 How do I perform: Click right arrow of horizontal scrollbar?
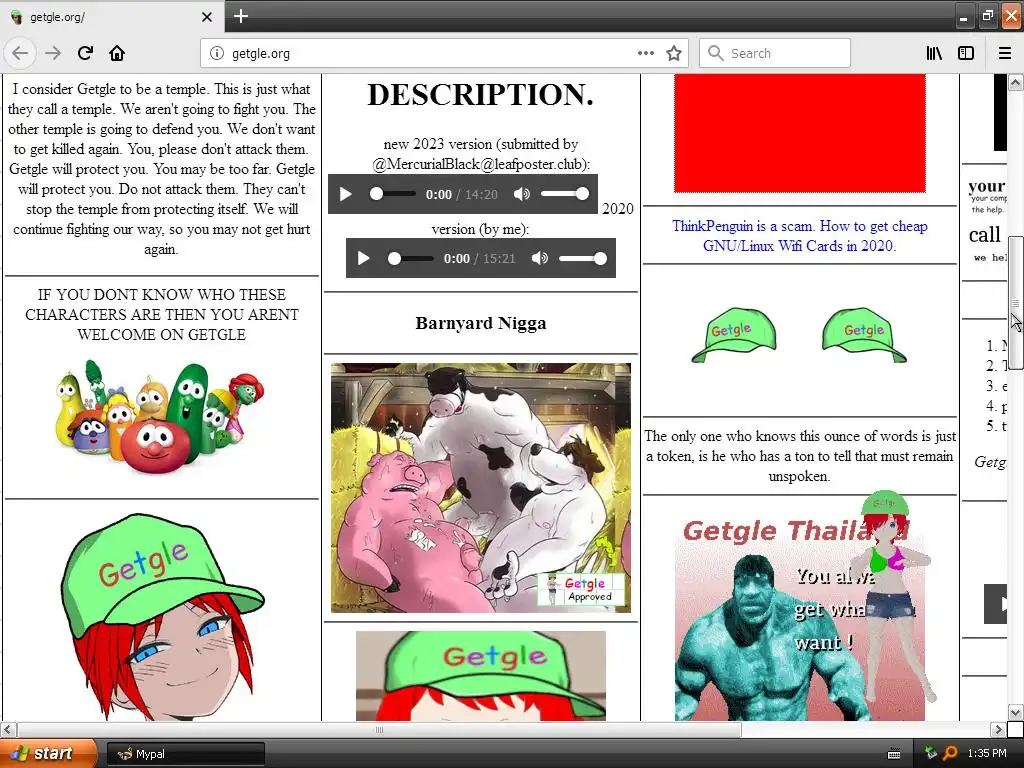pos(997,729)
